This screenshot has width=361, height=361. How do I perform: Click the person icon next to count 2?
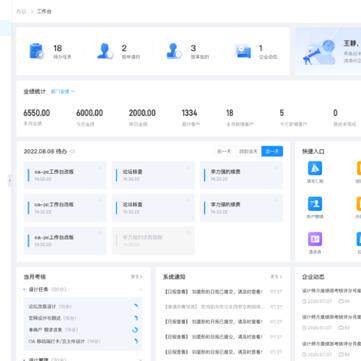[x=105, y=51]
